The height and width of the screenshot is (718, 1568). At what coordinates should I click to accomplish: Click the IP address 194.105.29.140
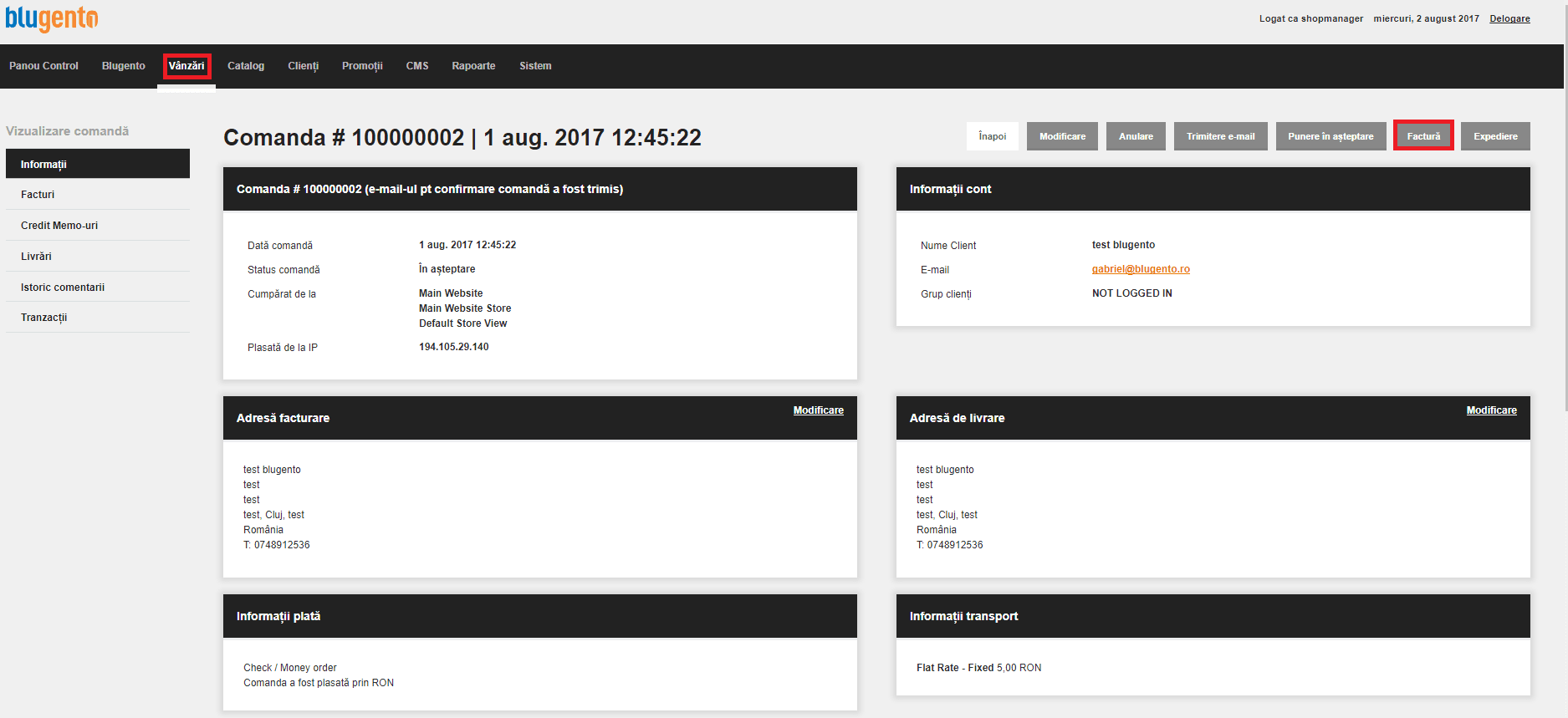pos(454,347)
